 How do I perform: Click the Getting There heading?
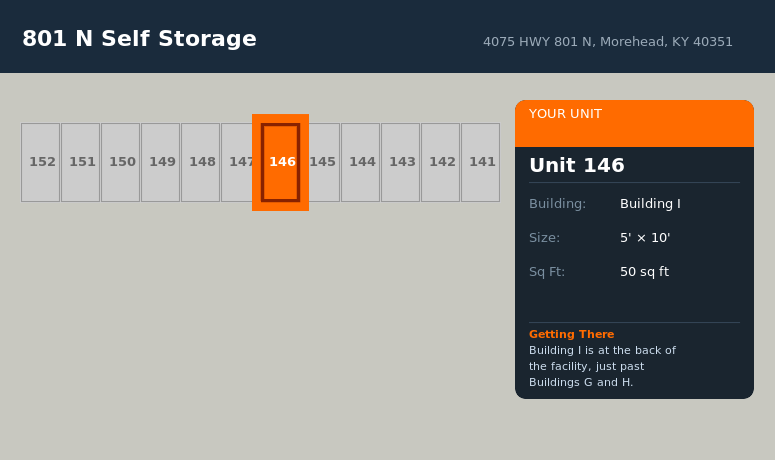click(571, 334)
